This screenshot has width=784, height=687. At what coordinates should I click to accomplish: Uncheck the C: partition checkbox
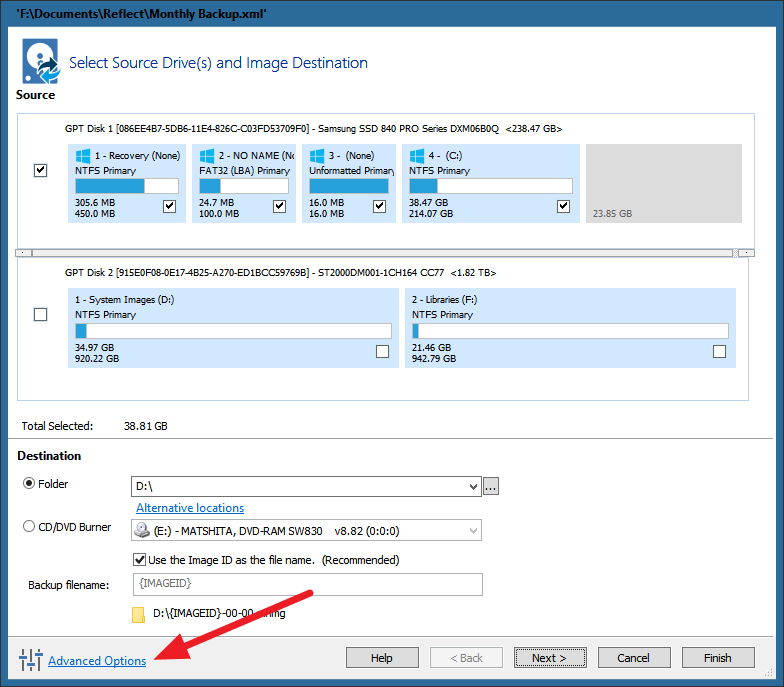564,206
